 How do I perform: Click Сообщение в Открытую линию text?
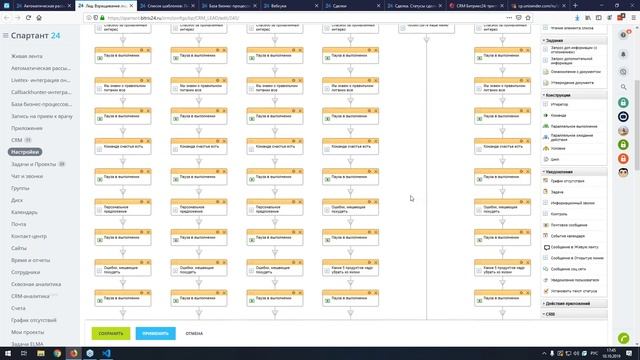(577, 258)
